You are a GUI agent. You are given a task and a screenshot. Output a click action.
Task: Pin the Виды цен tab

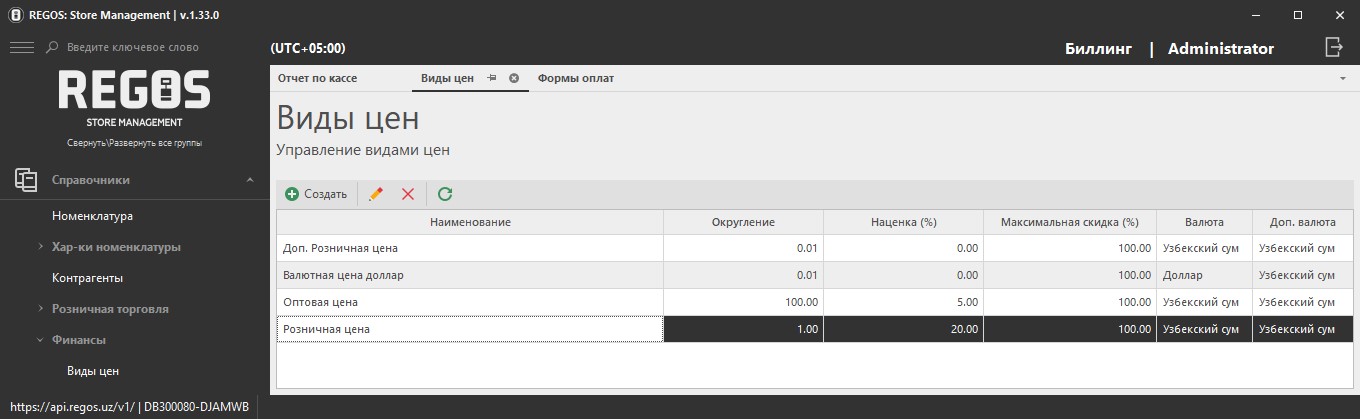click(492, 78)
